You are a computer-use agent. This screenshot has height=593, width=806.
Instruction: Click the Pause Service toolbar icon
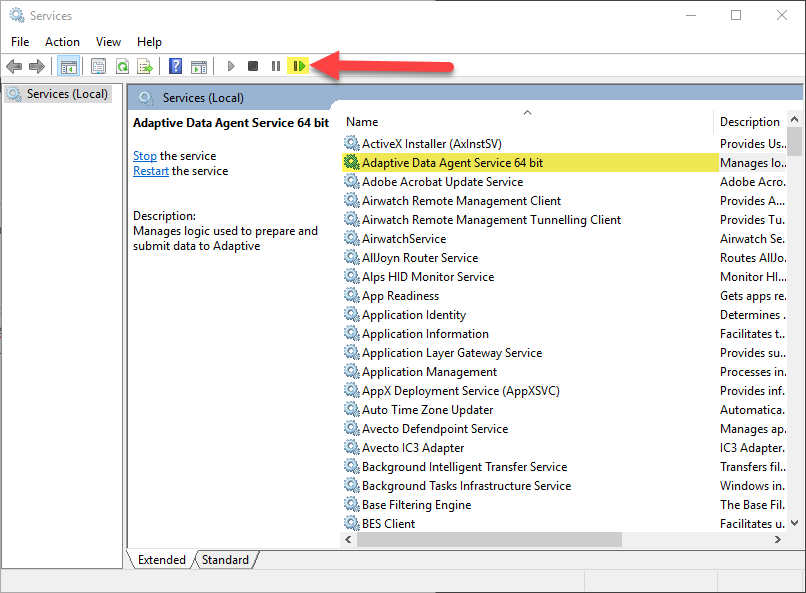pyautogui.click(x=276, y=66)
